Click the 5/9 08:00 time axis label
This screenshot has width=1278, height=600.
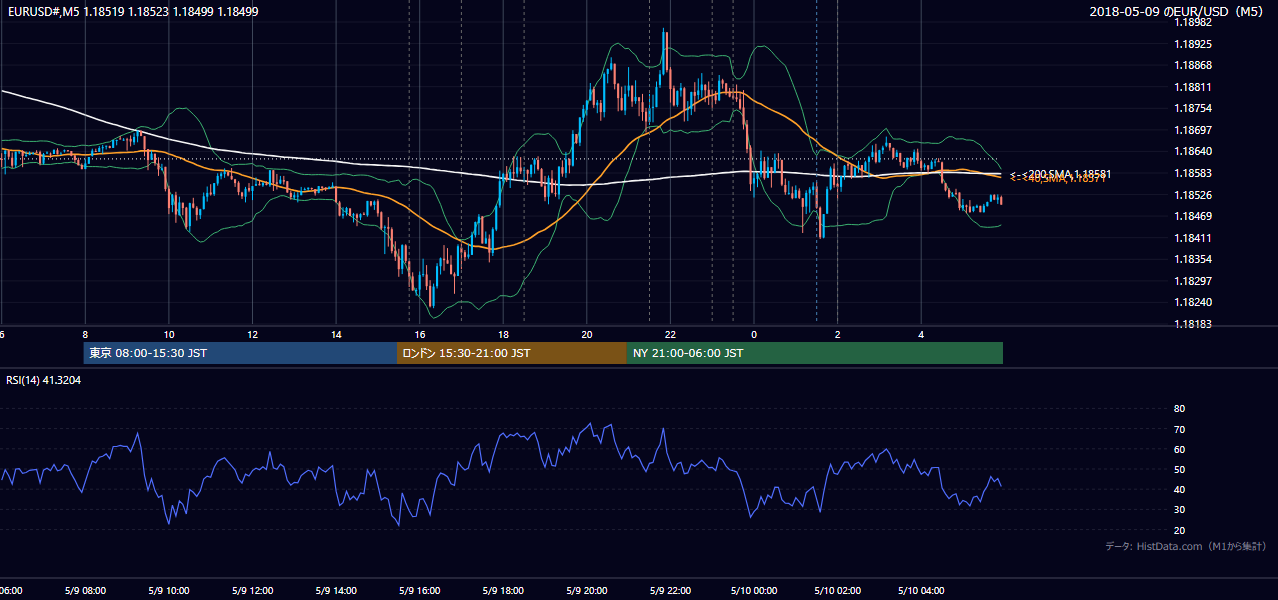pyautogui.click(x=85, y=591)
